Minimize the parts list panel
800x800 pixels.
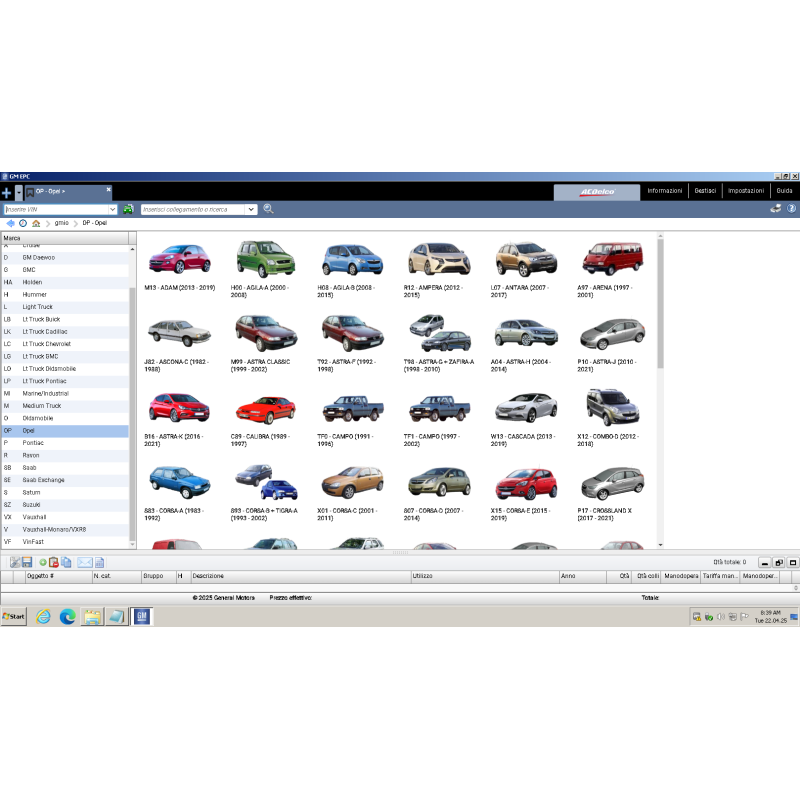pyautogui.click(x=764, y=562)
